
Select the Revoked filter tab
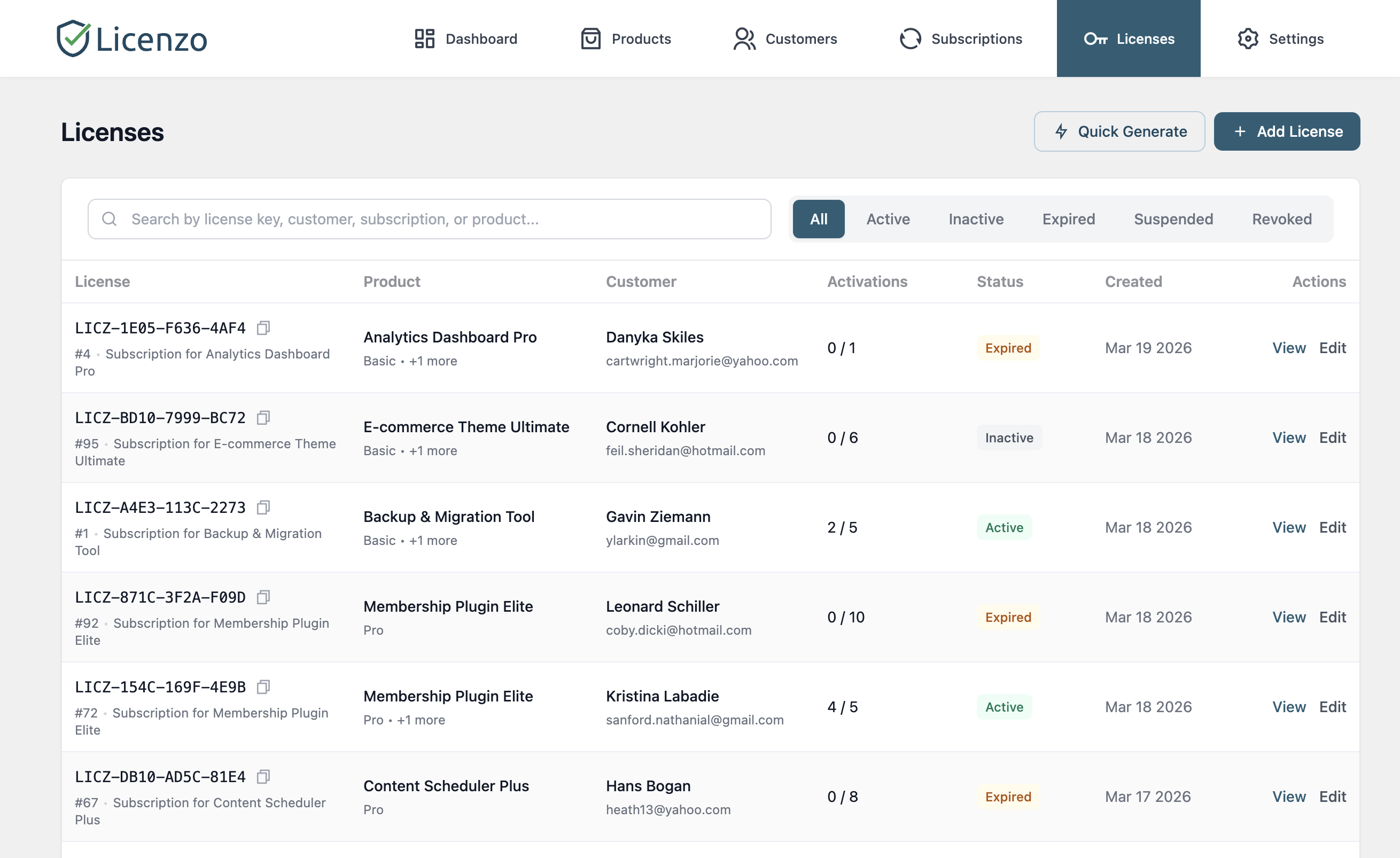(x=1281, y=219)
